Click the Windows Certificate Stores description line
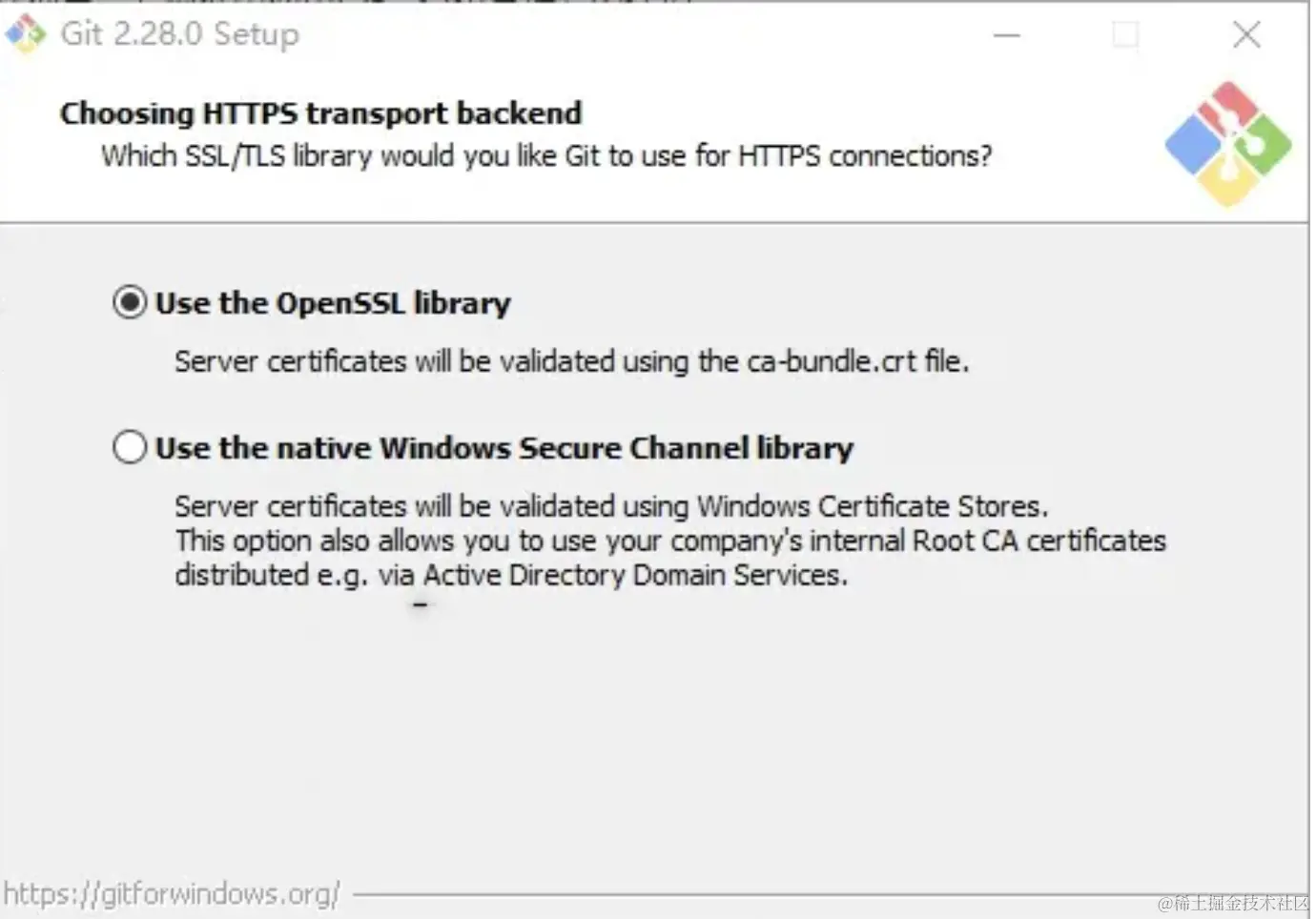Viewport: 1316px width, 919px height. pos(611,505)
